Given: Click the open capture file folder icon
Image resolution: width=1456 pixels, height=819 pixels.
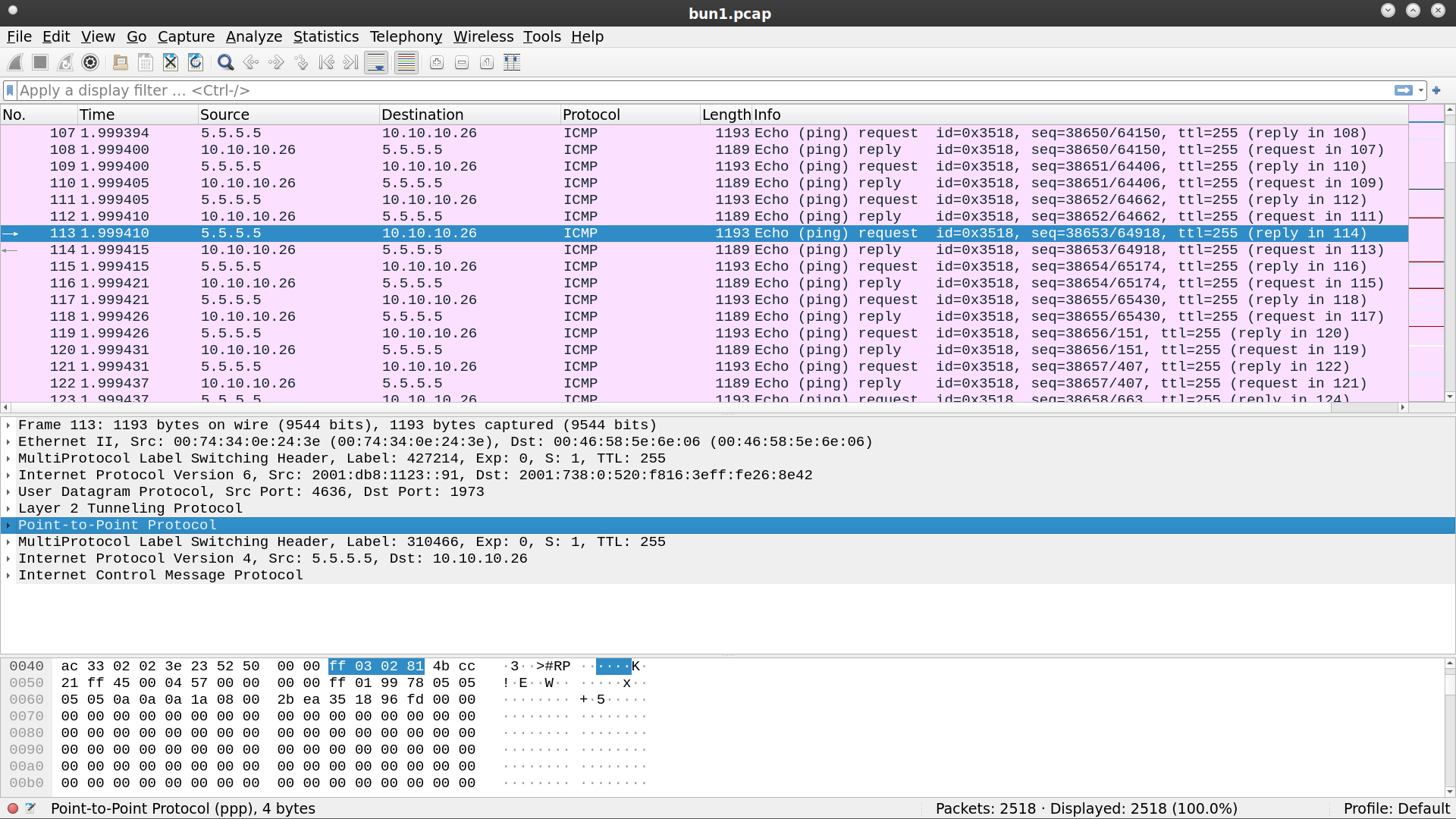Looking at the screenshot, I should point(120,63).
